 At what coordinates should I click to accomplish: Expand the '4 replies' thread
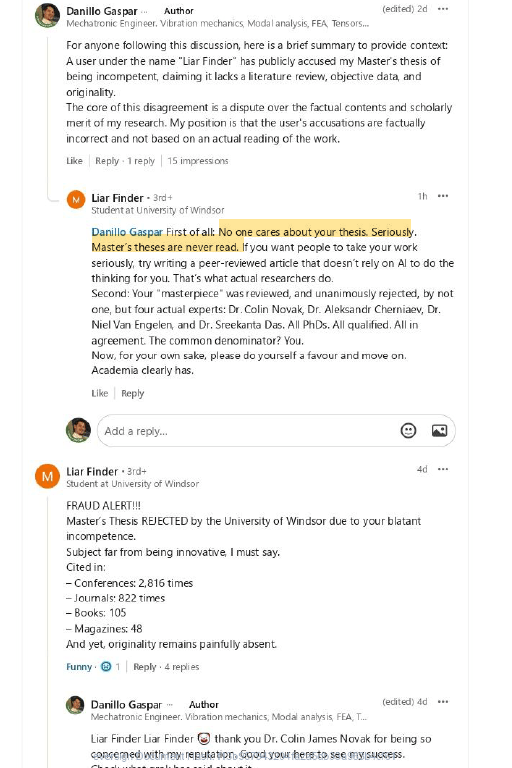click(182, 667)
